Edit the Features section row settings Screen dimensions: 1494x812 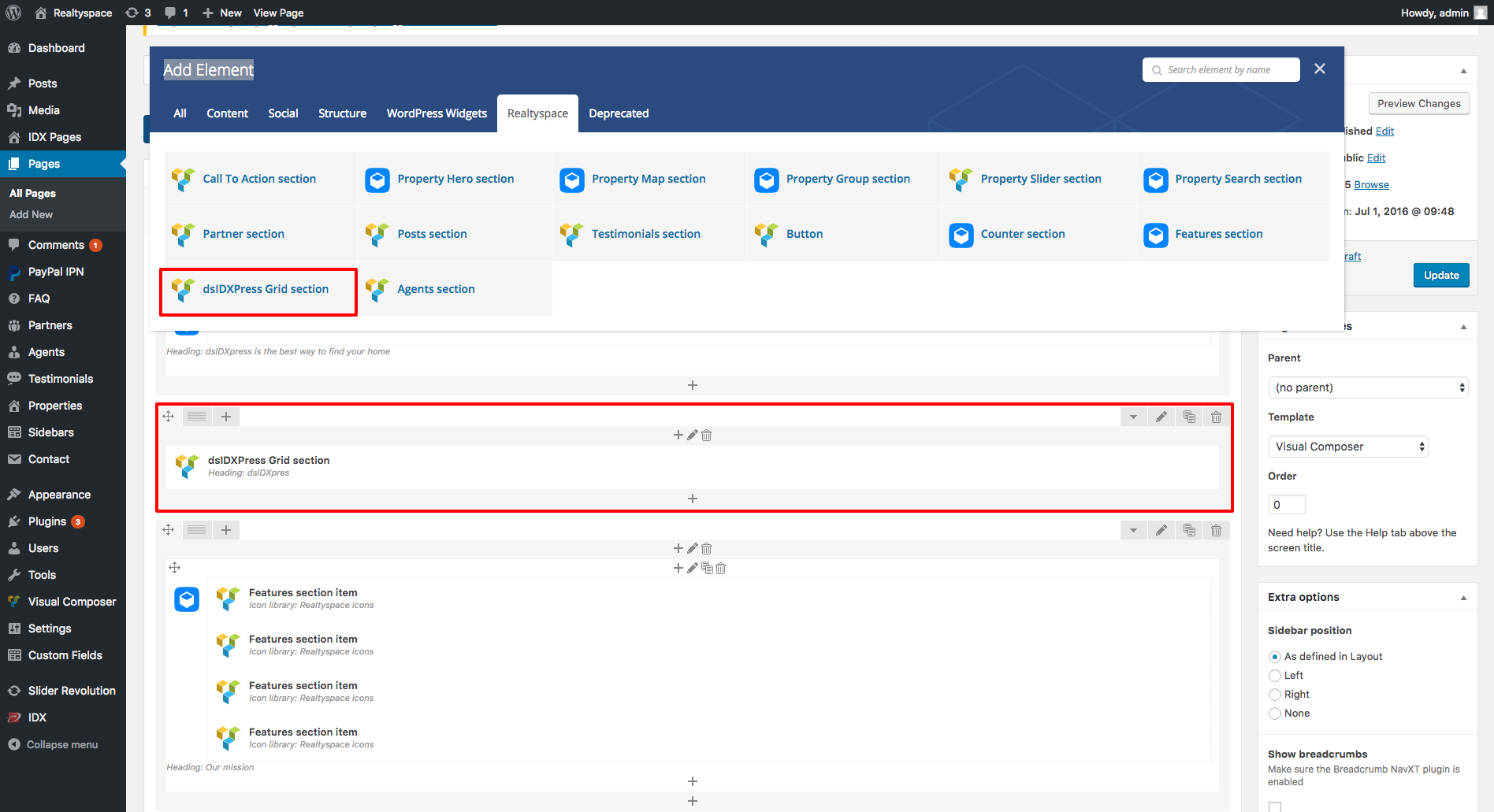coord(1161,530)
